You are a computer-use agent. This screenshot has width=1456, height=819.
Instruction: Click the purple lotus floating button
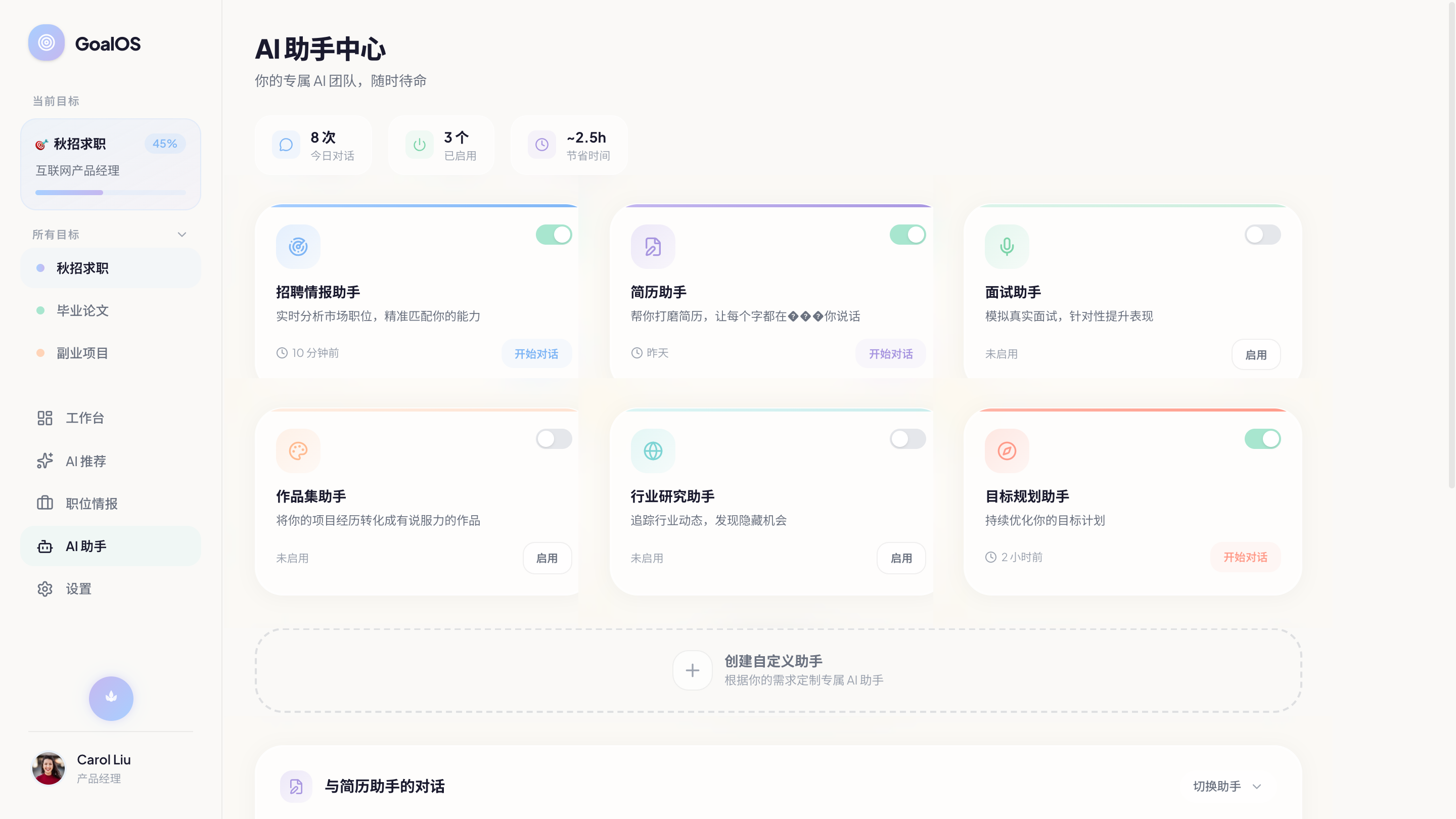[111, 698]
